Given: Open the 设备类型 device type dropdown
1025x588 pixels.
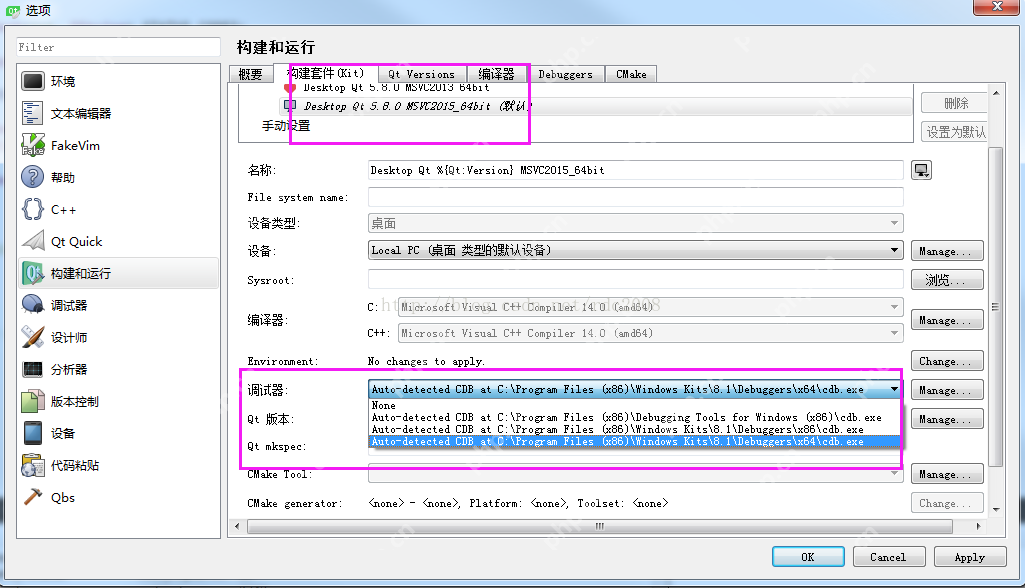Looking at the screenshot, I should 635,224.
